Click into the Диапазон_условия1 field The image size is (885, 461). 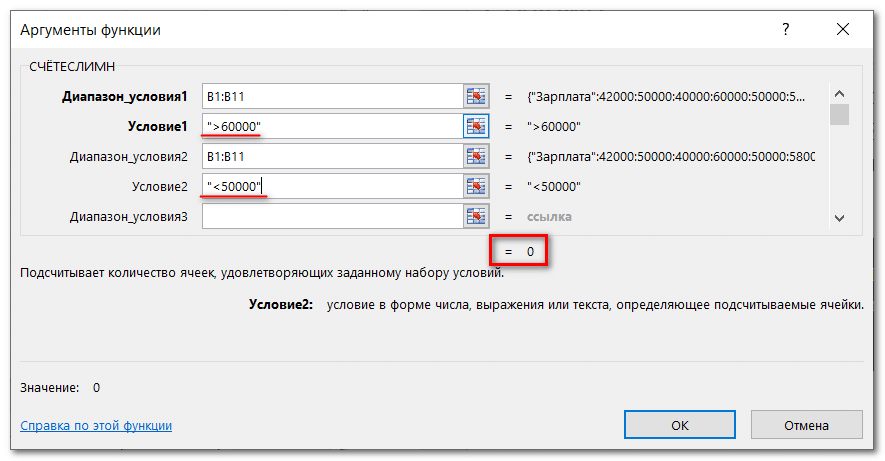332,96
